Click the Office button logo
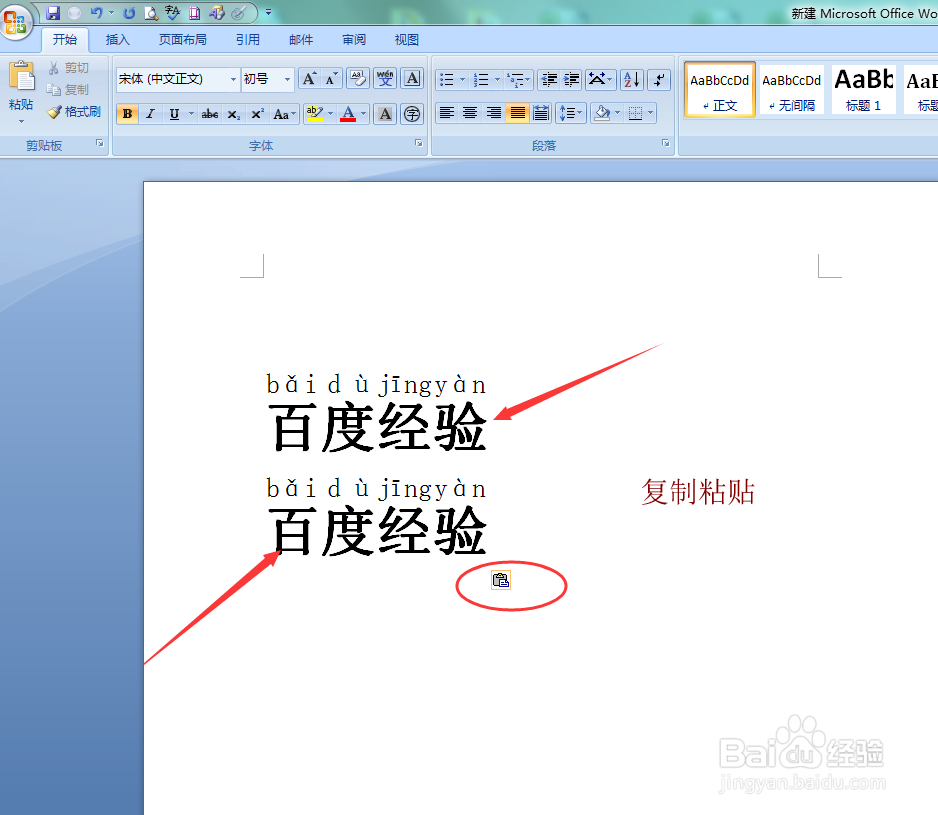This screenshot has width=938, height=815. pyautogui.click(x=15, y=21)
